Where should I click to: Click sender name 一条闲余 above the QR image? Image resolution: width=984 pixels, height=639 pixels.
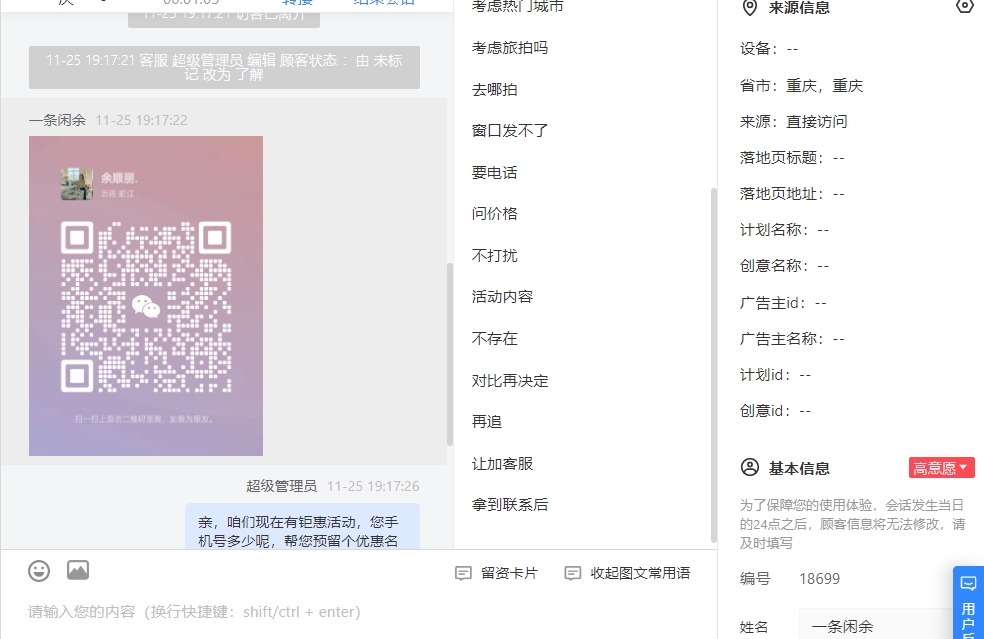pyautogui.click(x=57, y=120)
